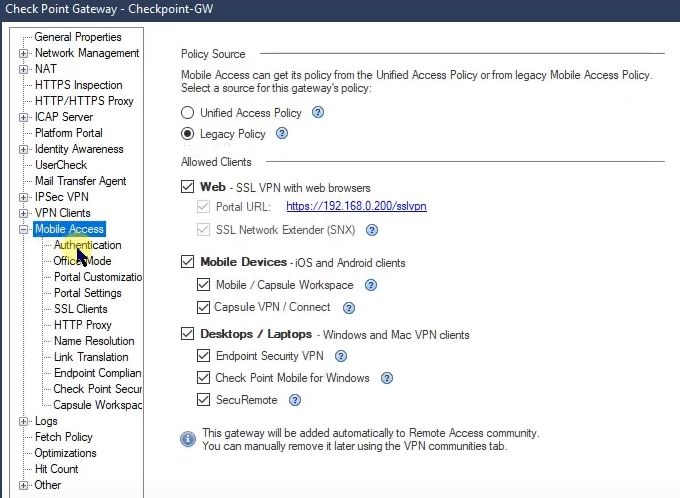
Task: Select General Properties in the tree
Action: pyautogui.click(x=78, y=37)
